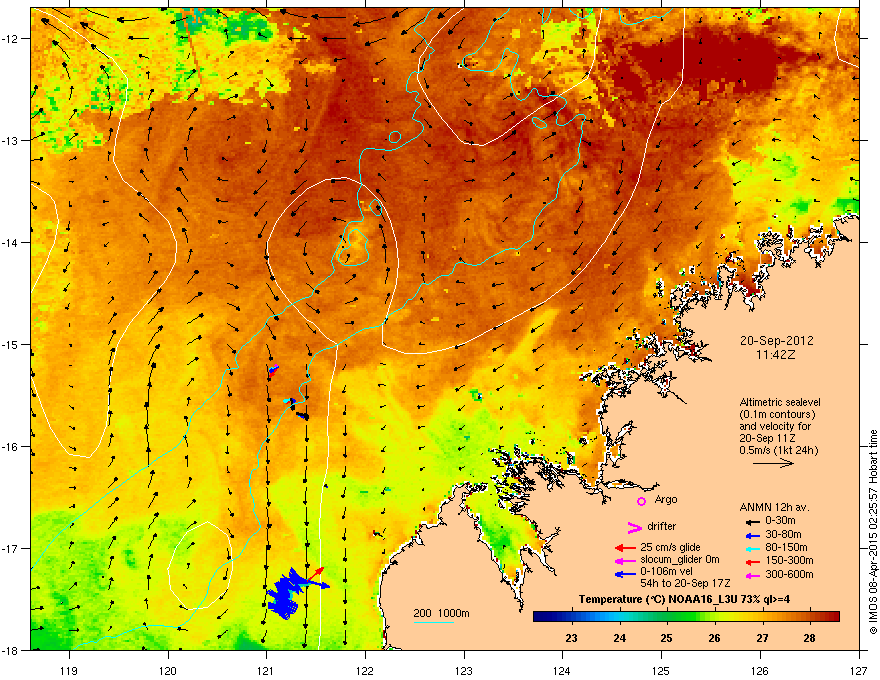Image resolution: width=880 pixels, height=680 pixels.
Task: Click latitude label -18 on left axis
Action: pos(11,650)
